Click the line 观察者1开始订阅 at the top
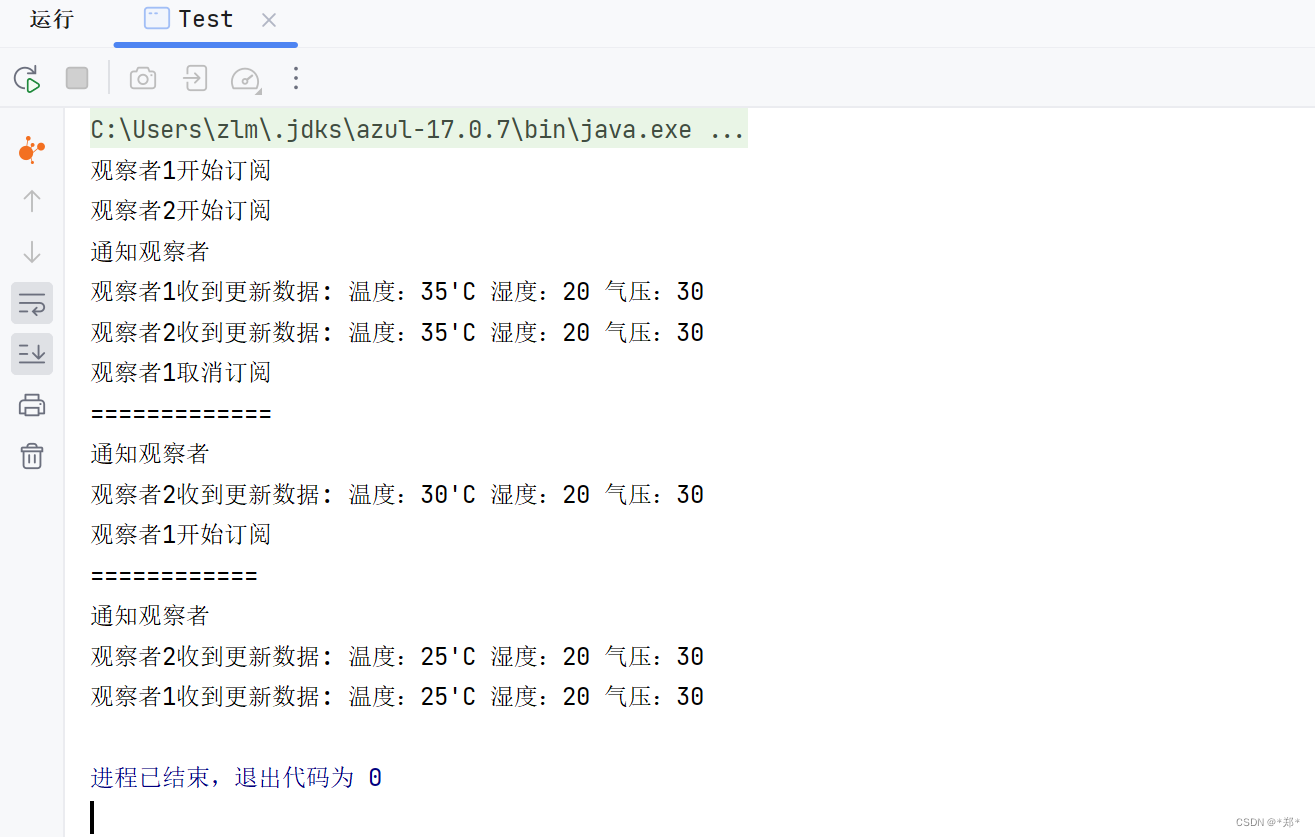Image resolution: width=1315 pixels, height=837 pixels. (181, 170)
